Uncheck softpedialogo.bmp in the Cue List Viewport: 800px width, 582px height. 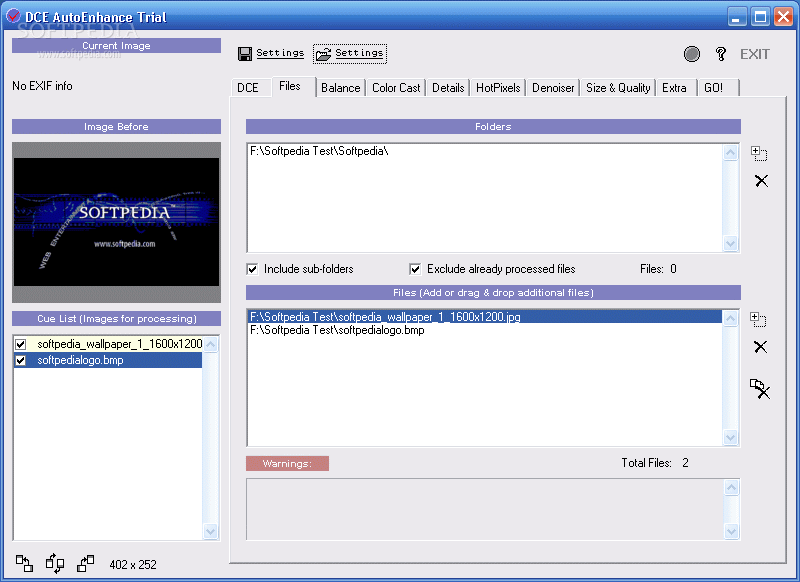pyautogui.click(x=20, y=361)
